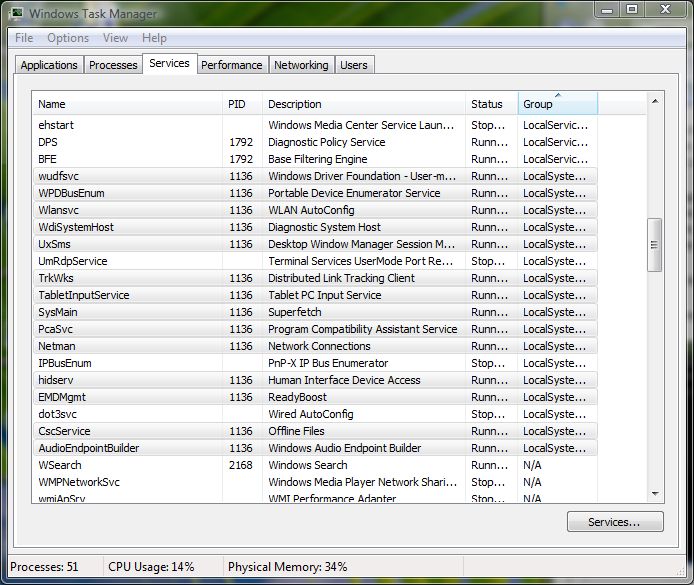Open the Options menu
The width and height of the screenshot is (694, 585).
(x=68, y=38)
